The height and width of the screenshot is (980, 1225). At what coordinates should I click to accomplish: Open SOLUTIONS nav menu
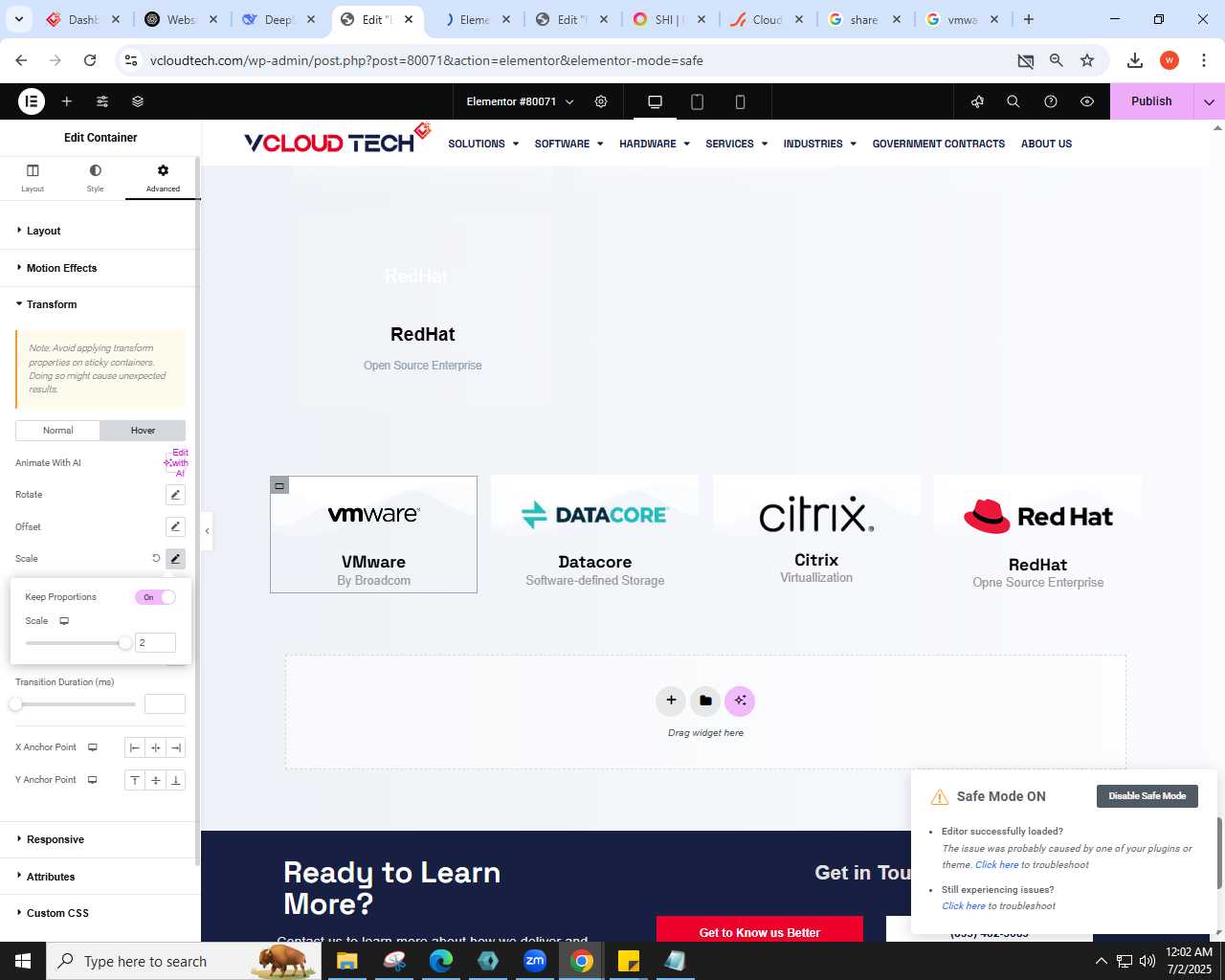(x=483, y=144)
